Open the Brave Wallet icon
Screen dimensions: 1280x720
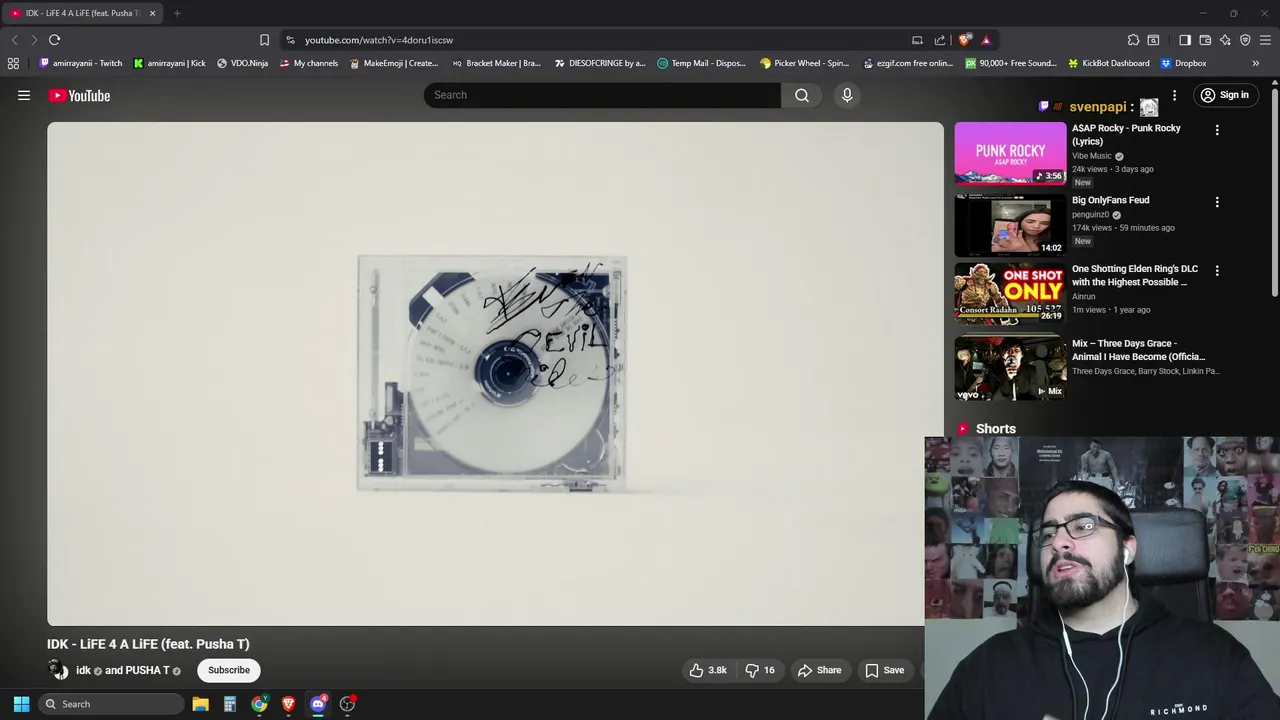click(1205, 40)
